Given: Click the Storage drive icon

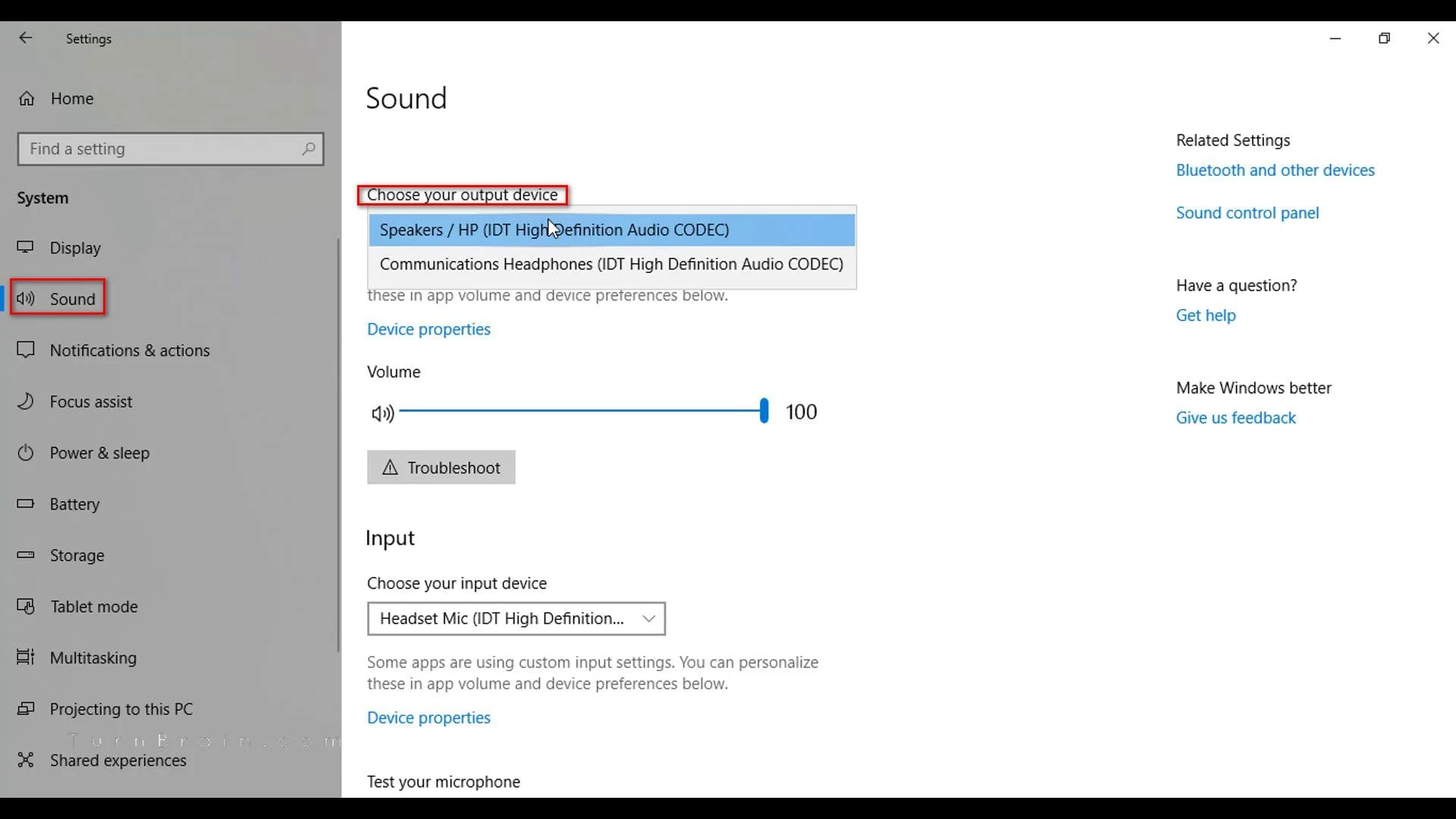Looking at the screenshot, I should (26, 555).
